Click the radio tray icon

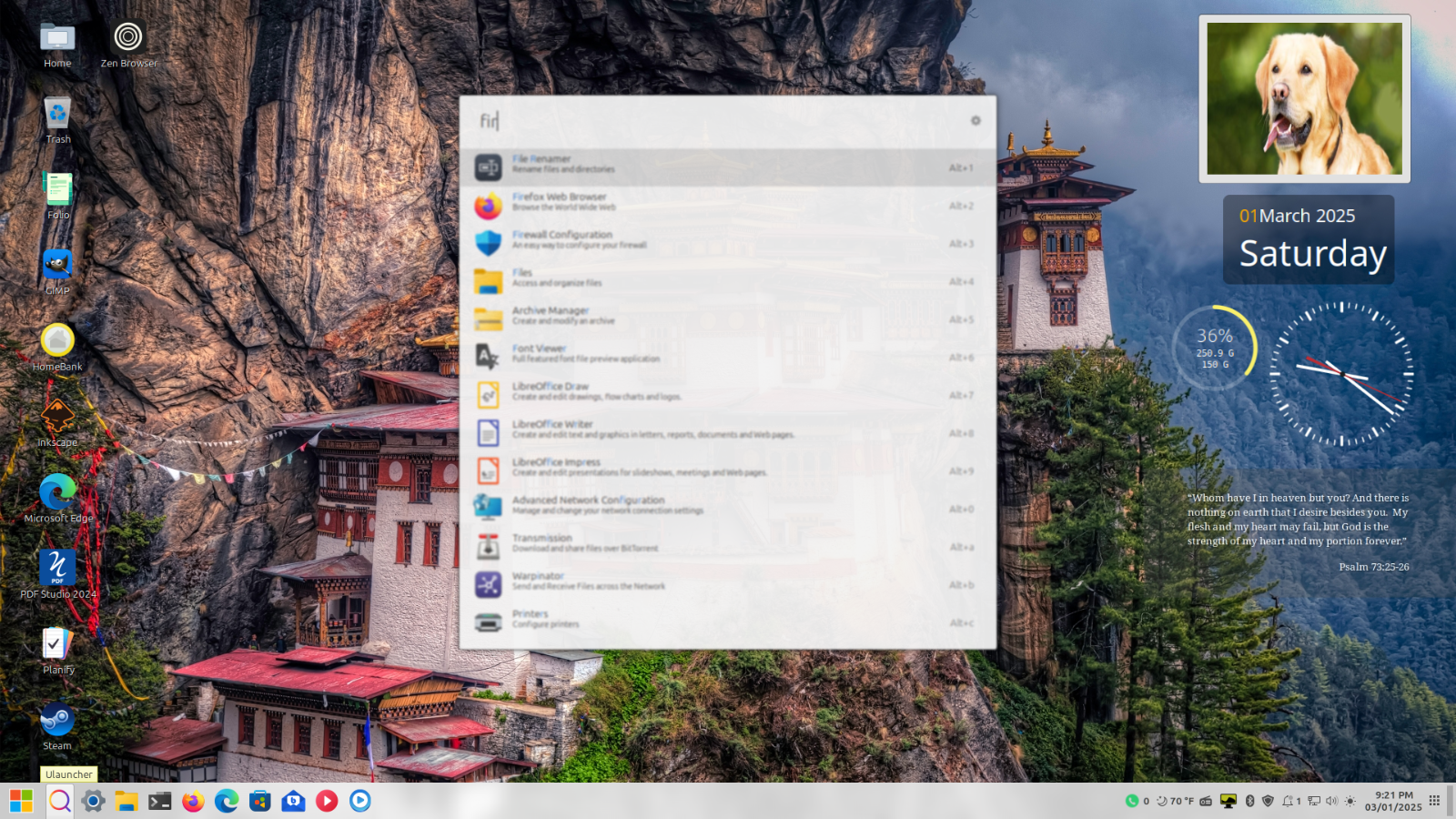(x=1206, y=801)
